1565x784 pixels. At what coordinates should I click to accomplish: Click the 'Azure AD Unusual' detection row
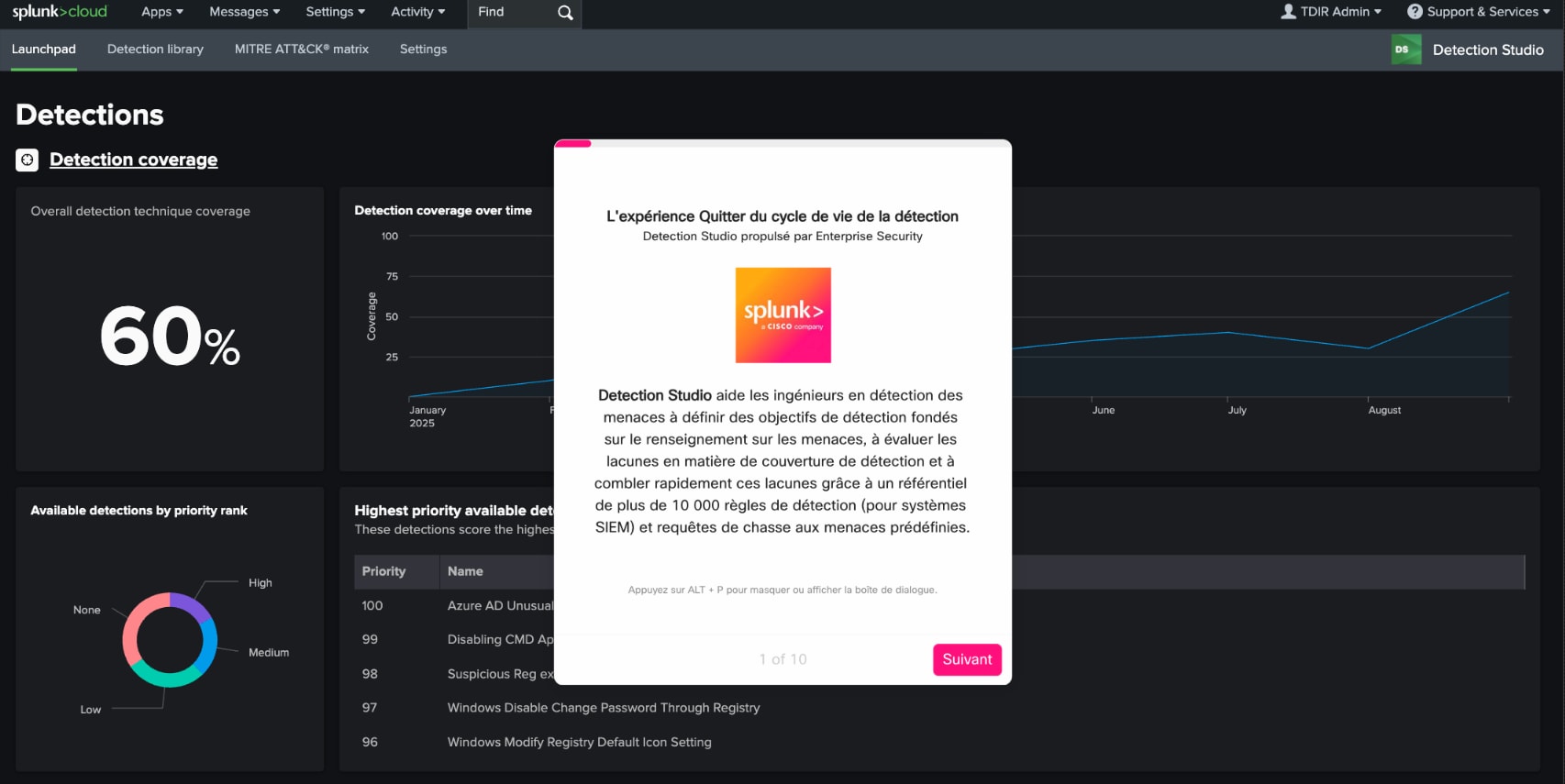[501, 606]
